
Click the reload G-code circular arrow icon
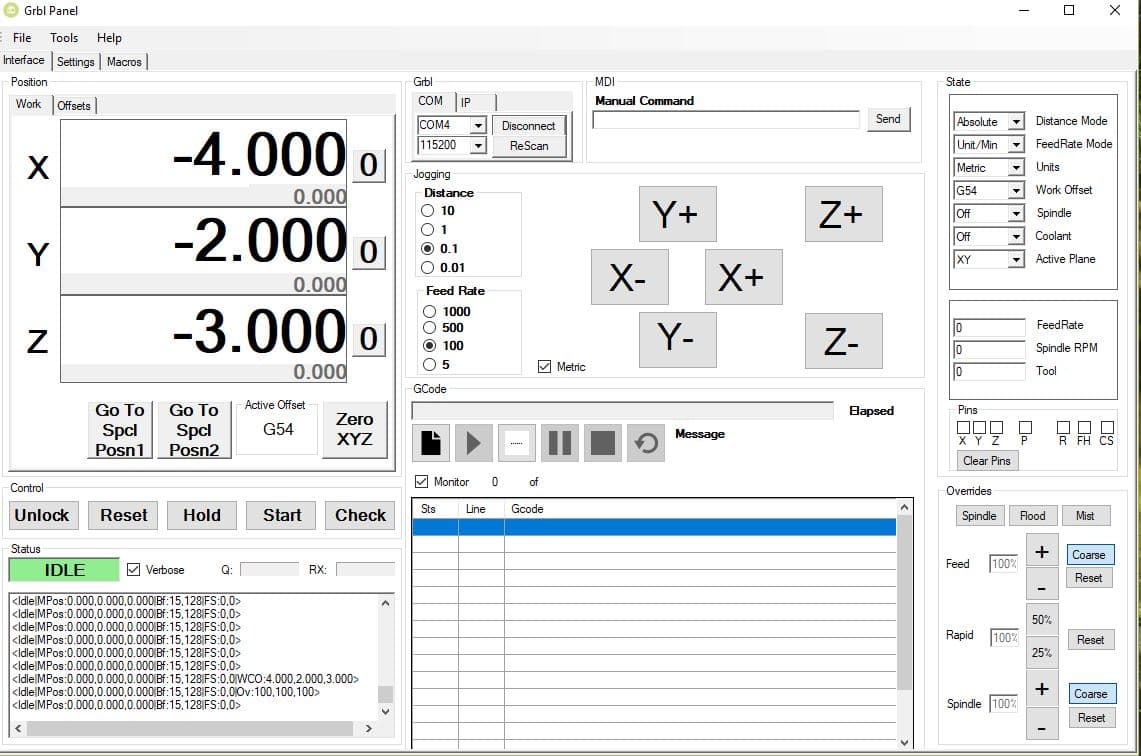(x=645, y=442)
